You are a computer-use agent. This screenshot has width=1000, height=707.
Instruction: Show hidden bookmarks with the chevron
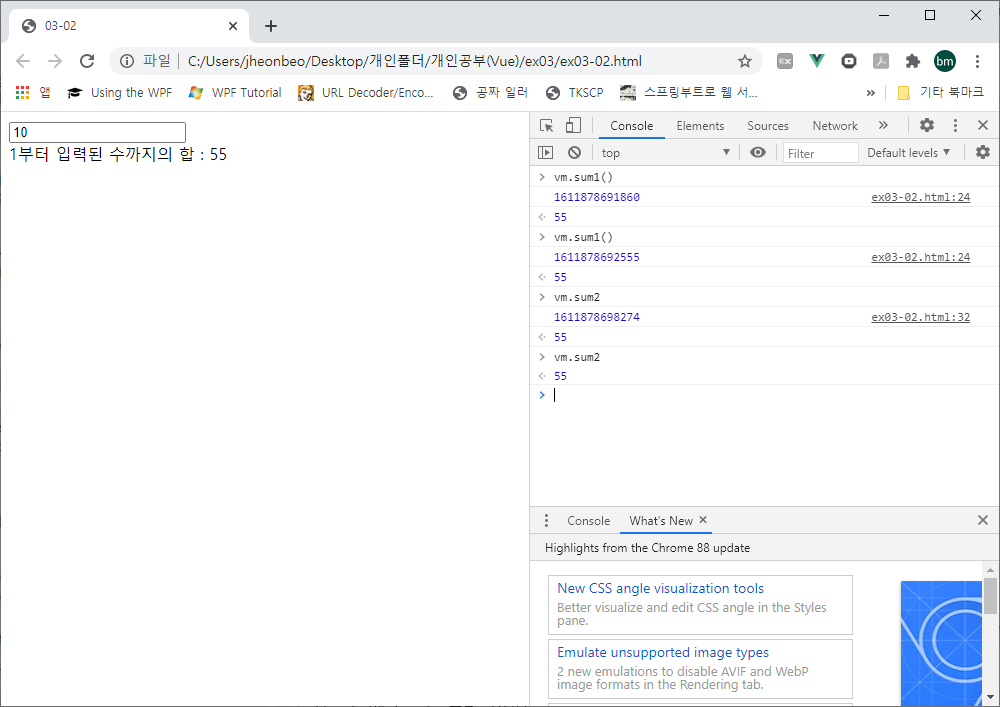[x=871, y=93]
